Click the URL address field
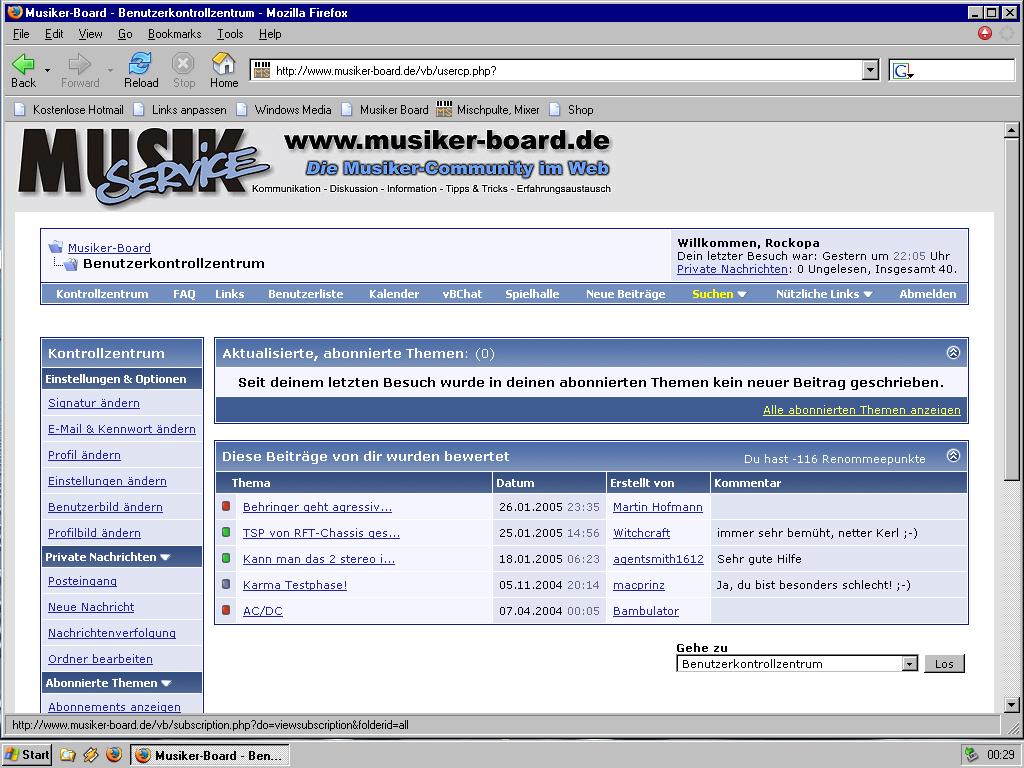 coord(566,71)
